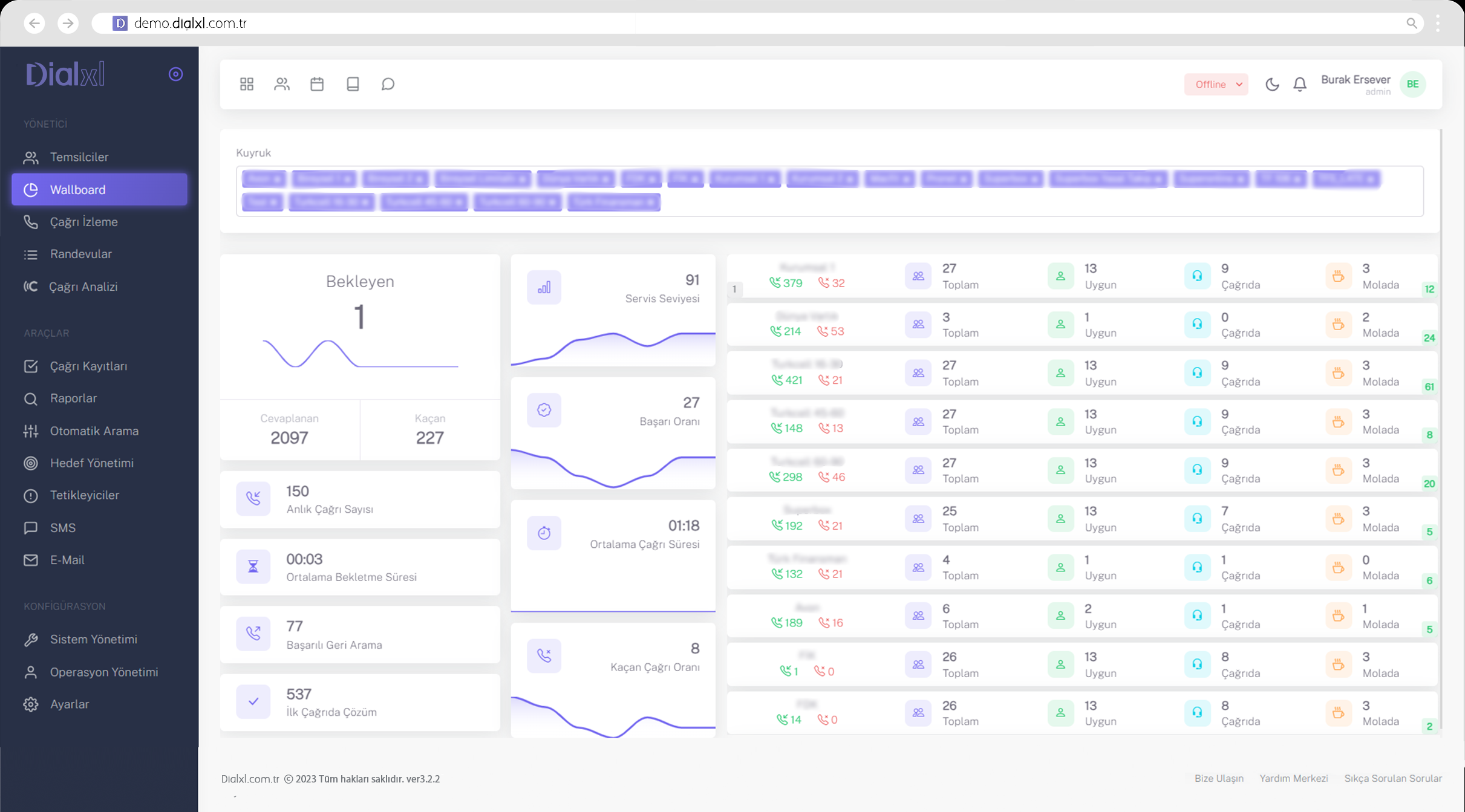
Task: Click the Kaçan value 227
Action: tap(429, 438)
